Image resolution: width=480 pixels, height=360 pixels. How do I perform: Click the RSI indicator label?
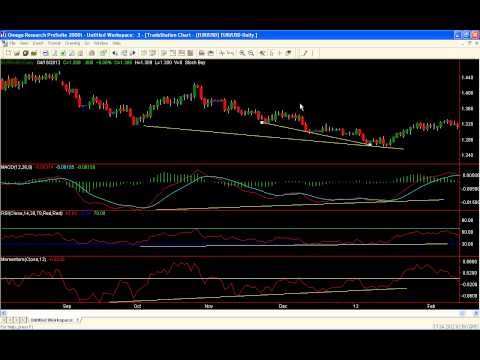point(32,213)
